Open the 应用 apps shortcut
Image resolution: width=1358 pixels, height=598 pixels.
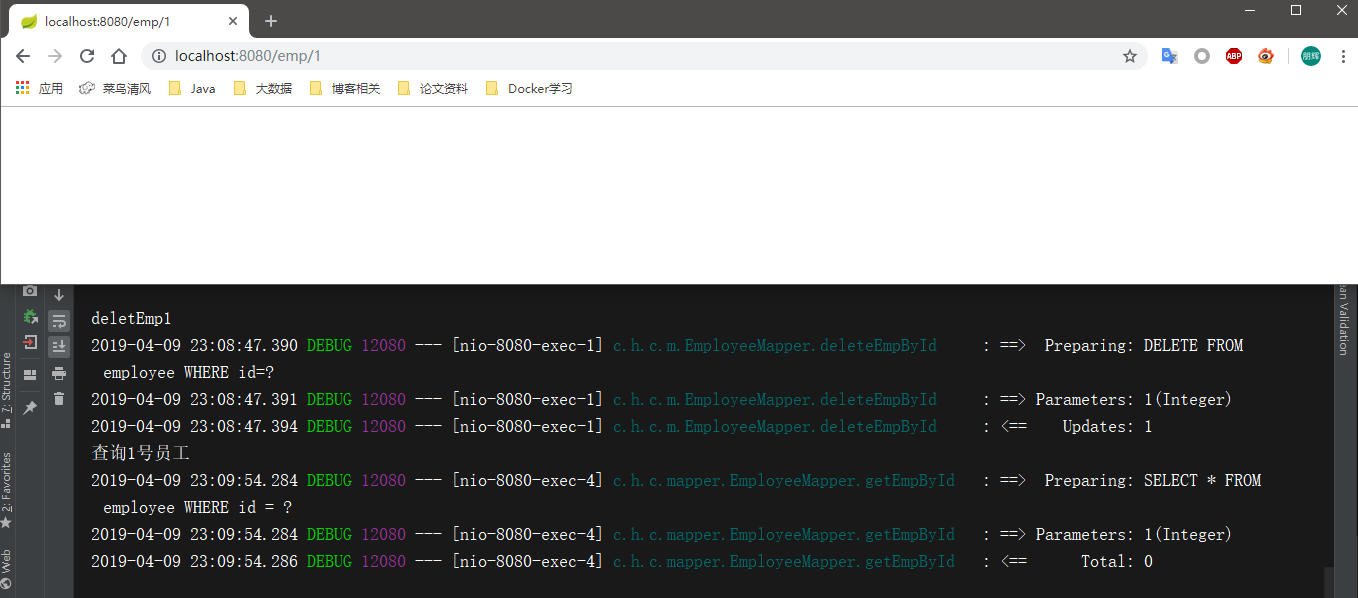tap(40, 88)
